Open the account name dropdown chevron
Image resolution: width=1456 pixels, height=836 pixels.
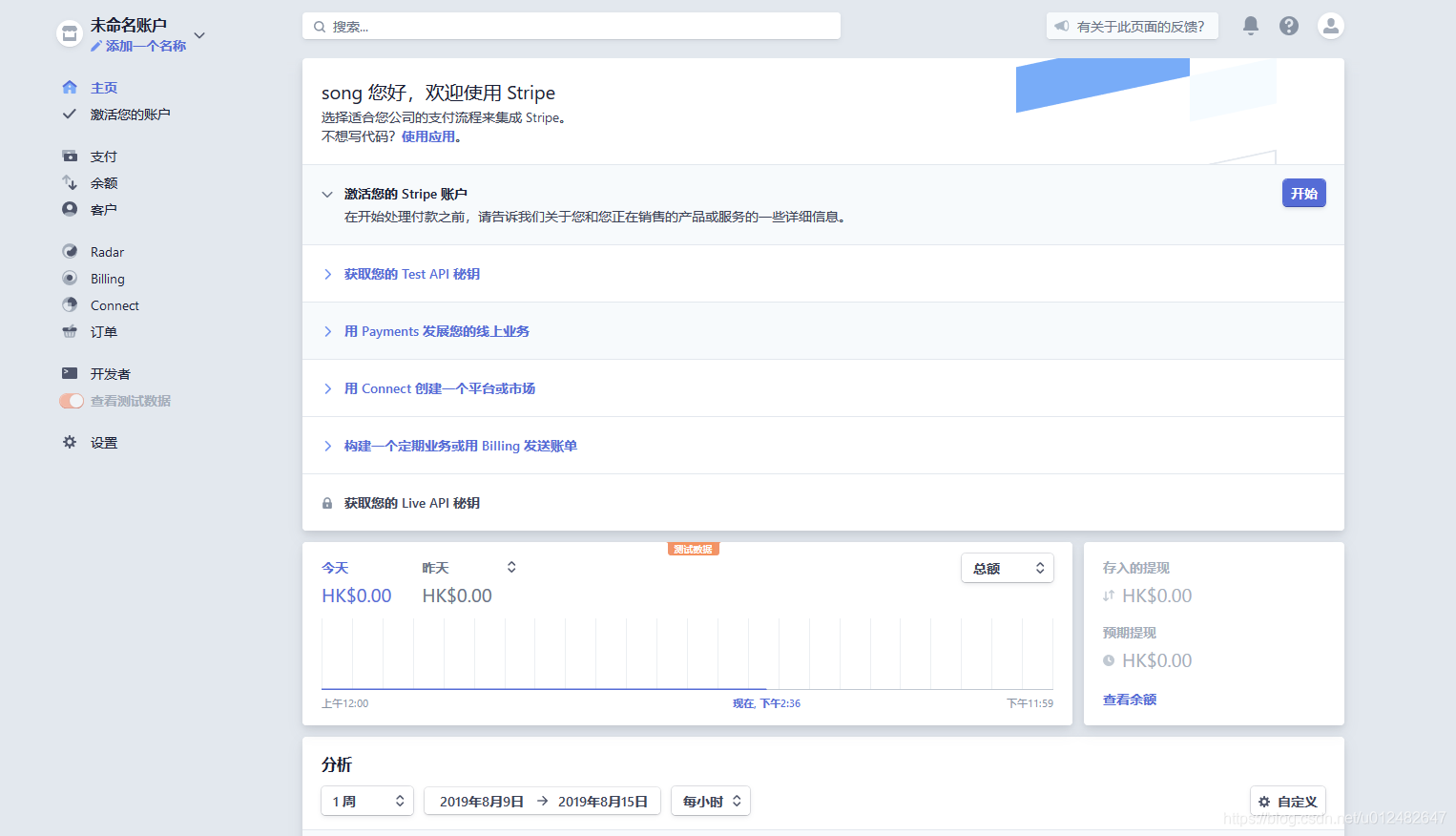198,34
